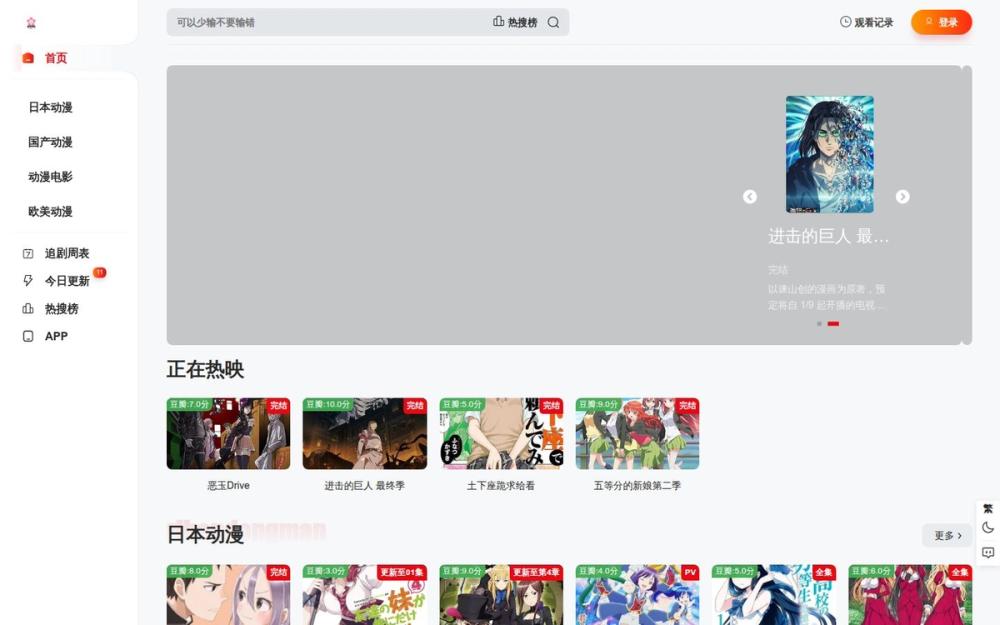Open 欧美动漫 category in sidebar
Screen dimensions: 1000x625
pyautogui.click(x=50, y=211)
